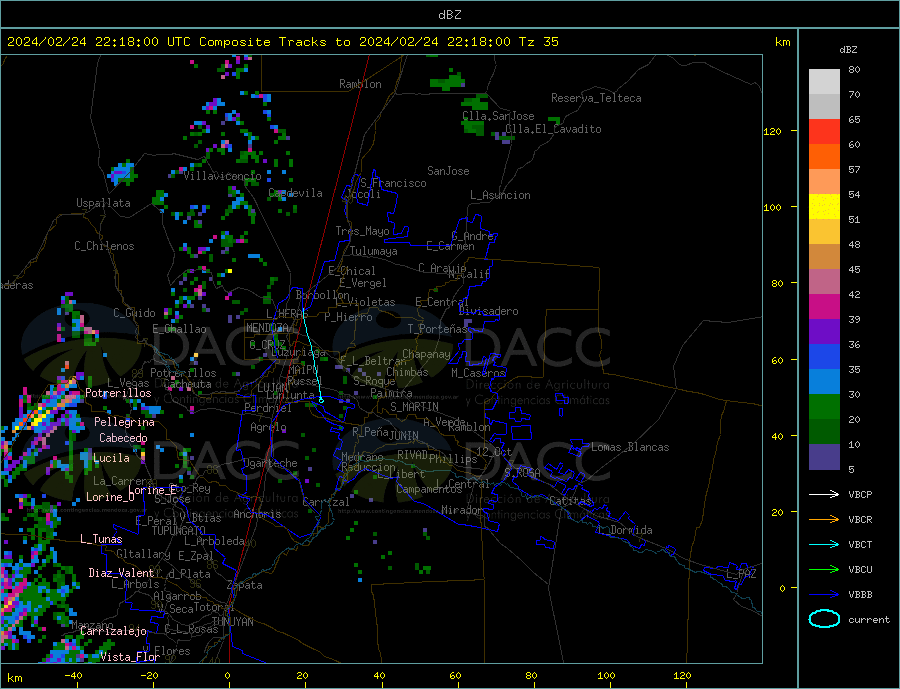Click the green 20 dBZ legend swatch
The width and height of the screenshot is (900, 689).
pyautogui.click(x=824, y=407)
